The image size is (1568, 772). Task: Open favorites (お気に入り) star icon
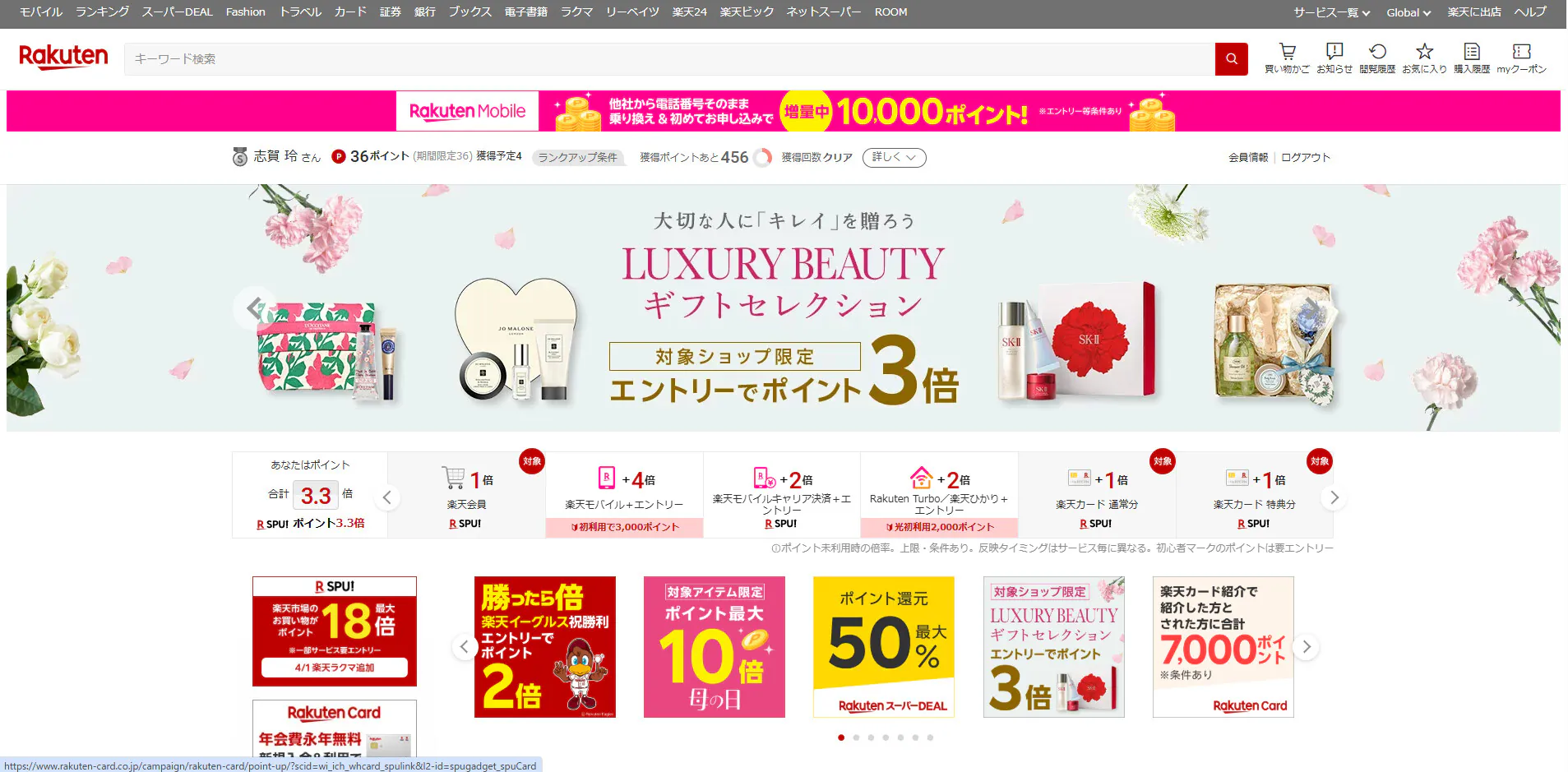pyautogui.click(x=1424, y=58)
